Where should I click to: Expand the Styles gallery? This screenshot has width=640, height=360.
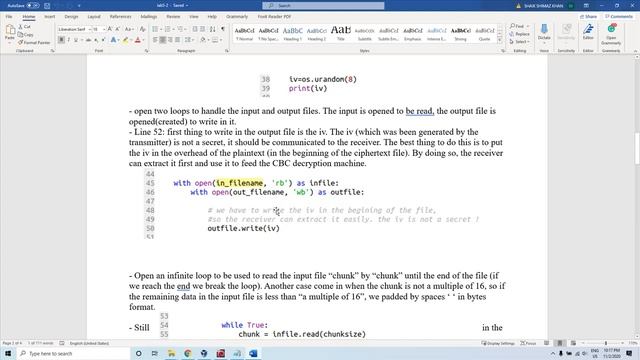pyautogui.click(x=500, y=41)
